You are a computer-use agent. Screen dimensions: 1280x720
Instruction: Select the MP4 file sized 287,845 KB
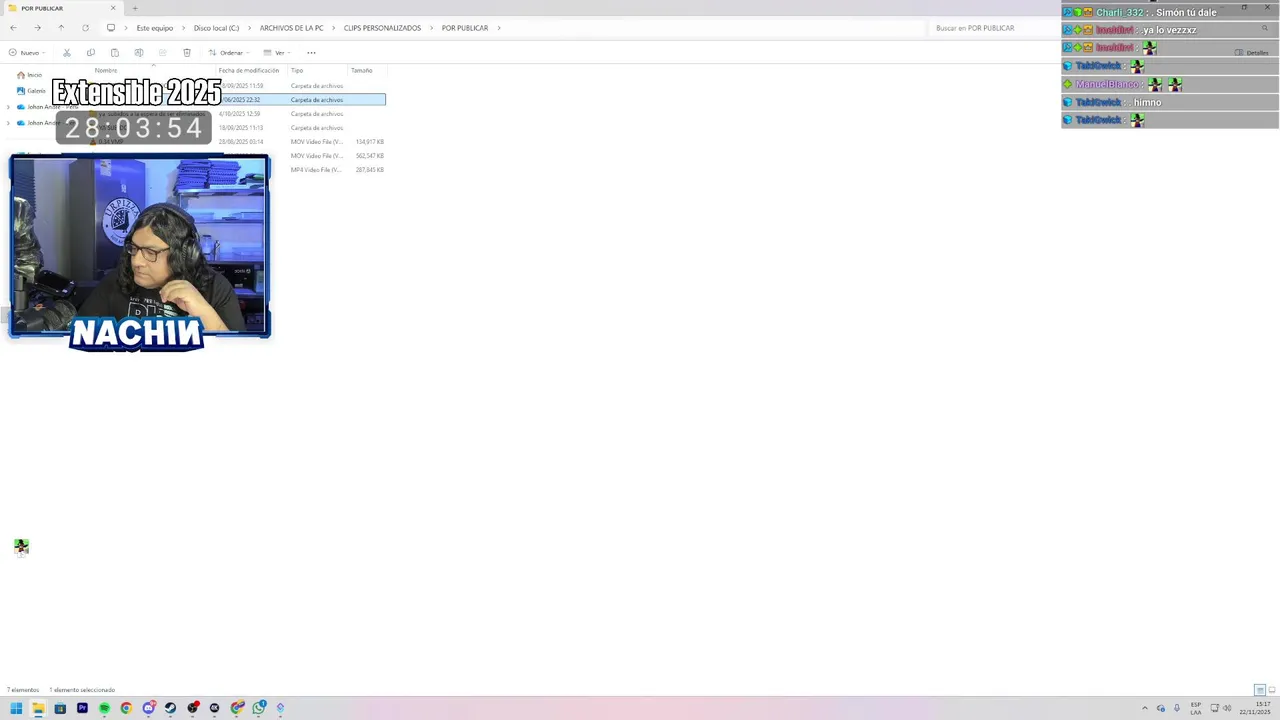(x=237, y=170)
